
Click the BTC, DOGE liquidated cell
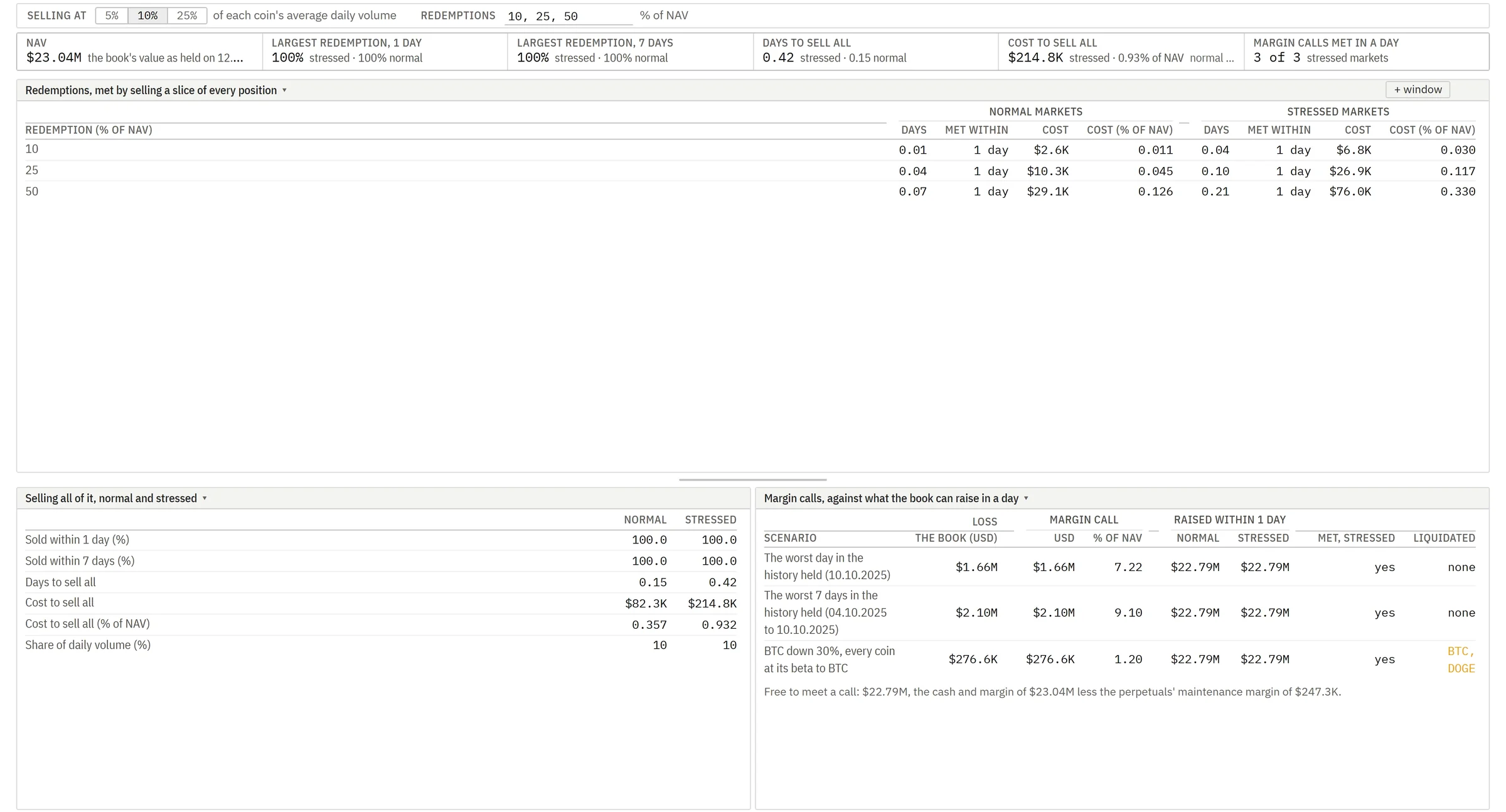pyautogui.click(x=1461, y=660)
